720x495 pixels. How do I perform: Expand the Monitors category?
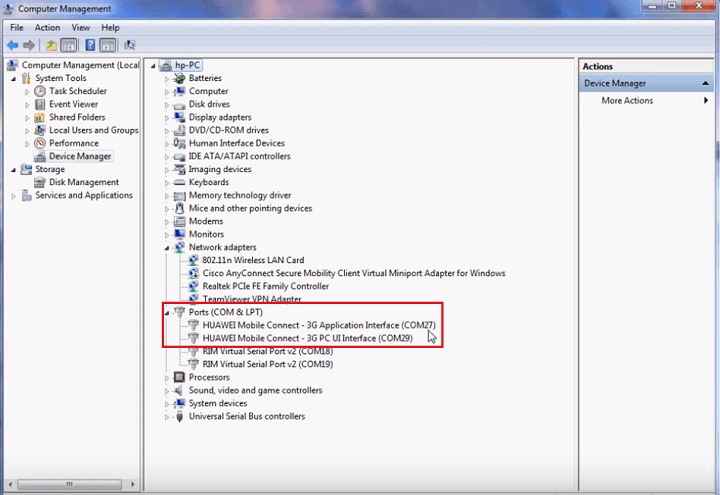[167, 235]
